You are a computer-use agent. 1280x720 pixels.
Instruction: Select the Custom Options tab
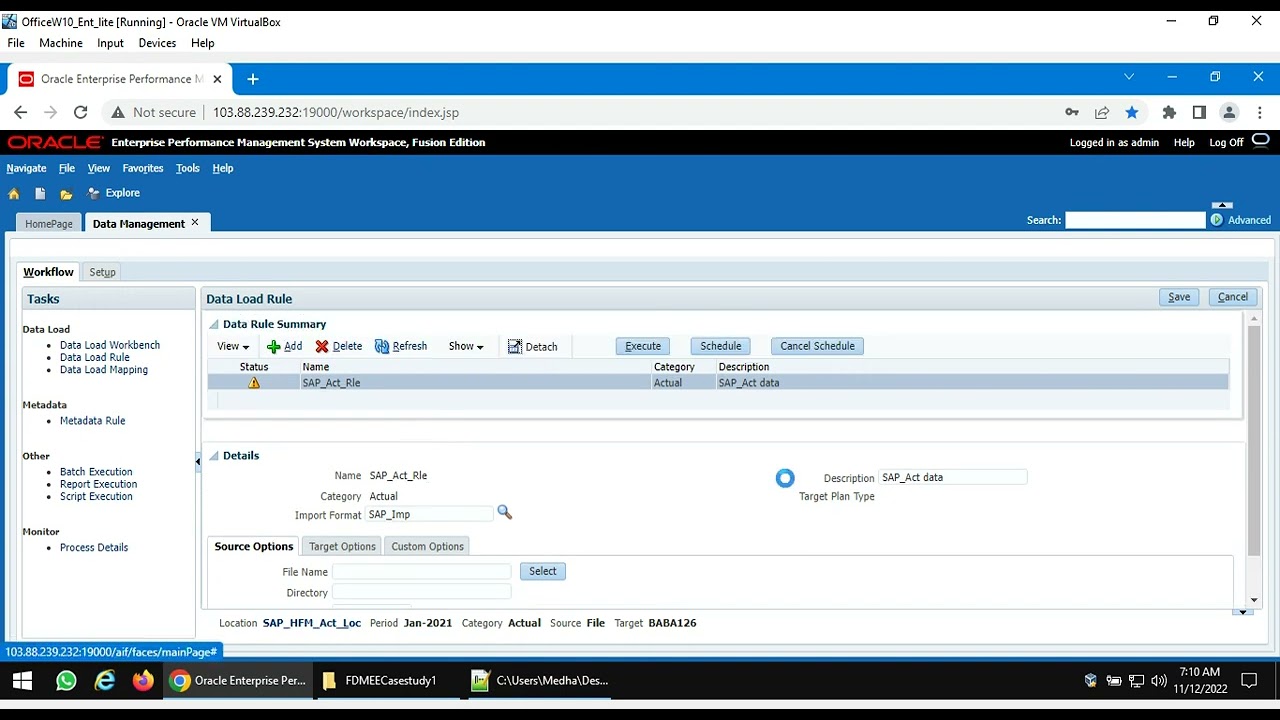pos(427,546)
